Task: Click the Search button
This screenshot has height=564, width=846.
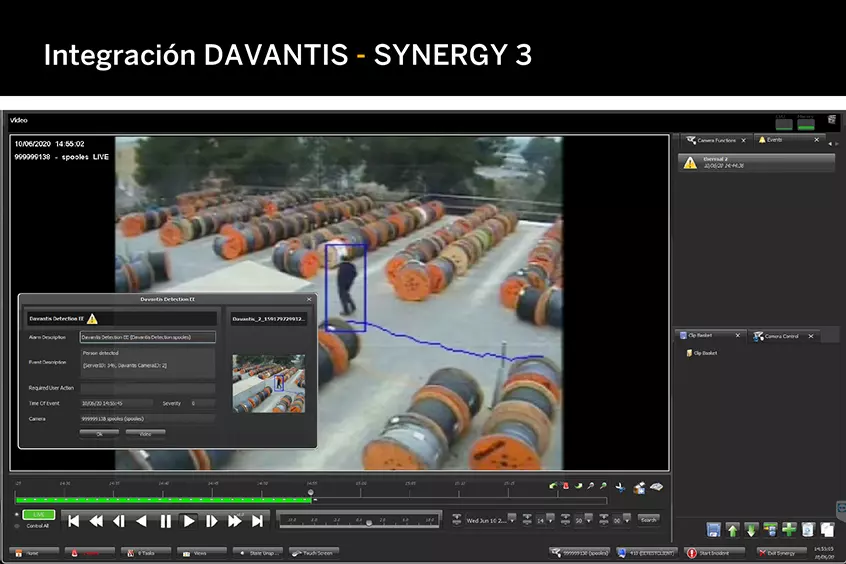Action: click(648, 520)
